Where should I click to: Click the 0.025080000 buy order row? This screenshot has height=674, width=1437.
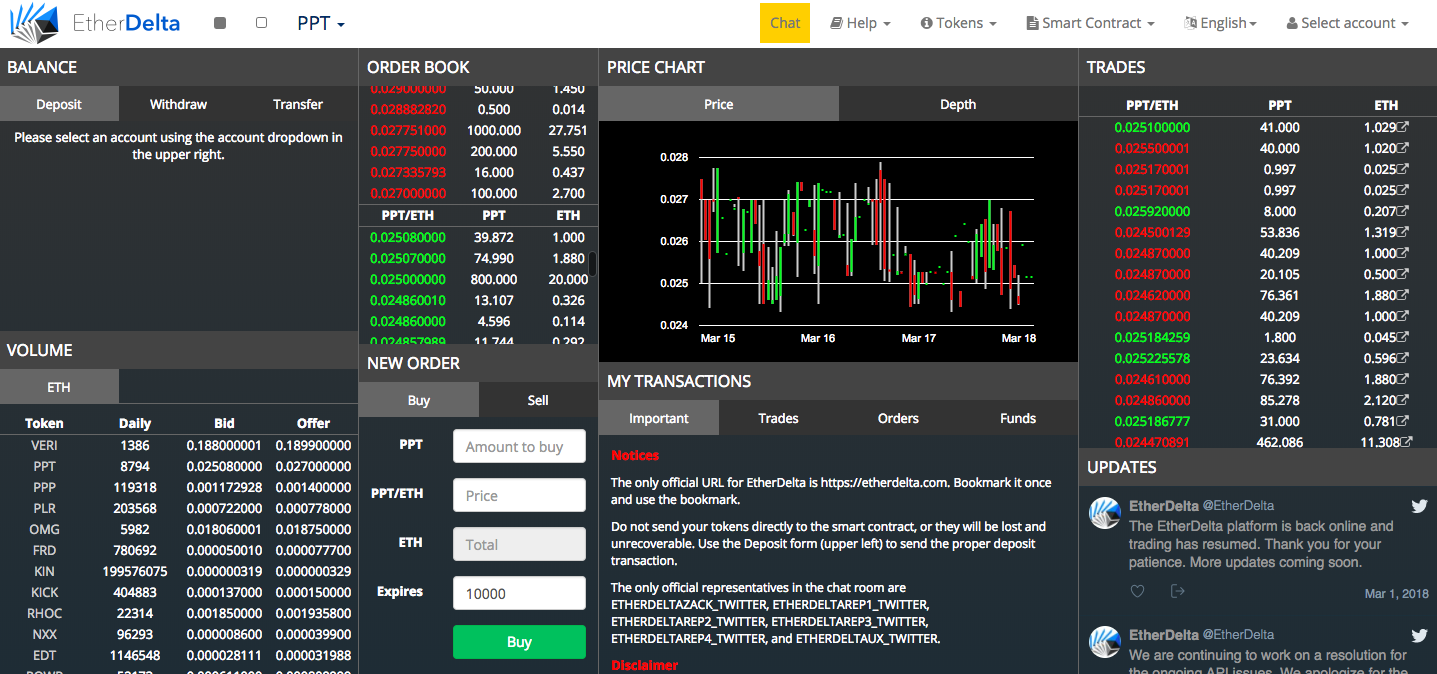478,237
